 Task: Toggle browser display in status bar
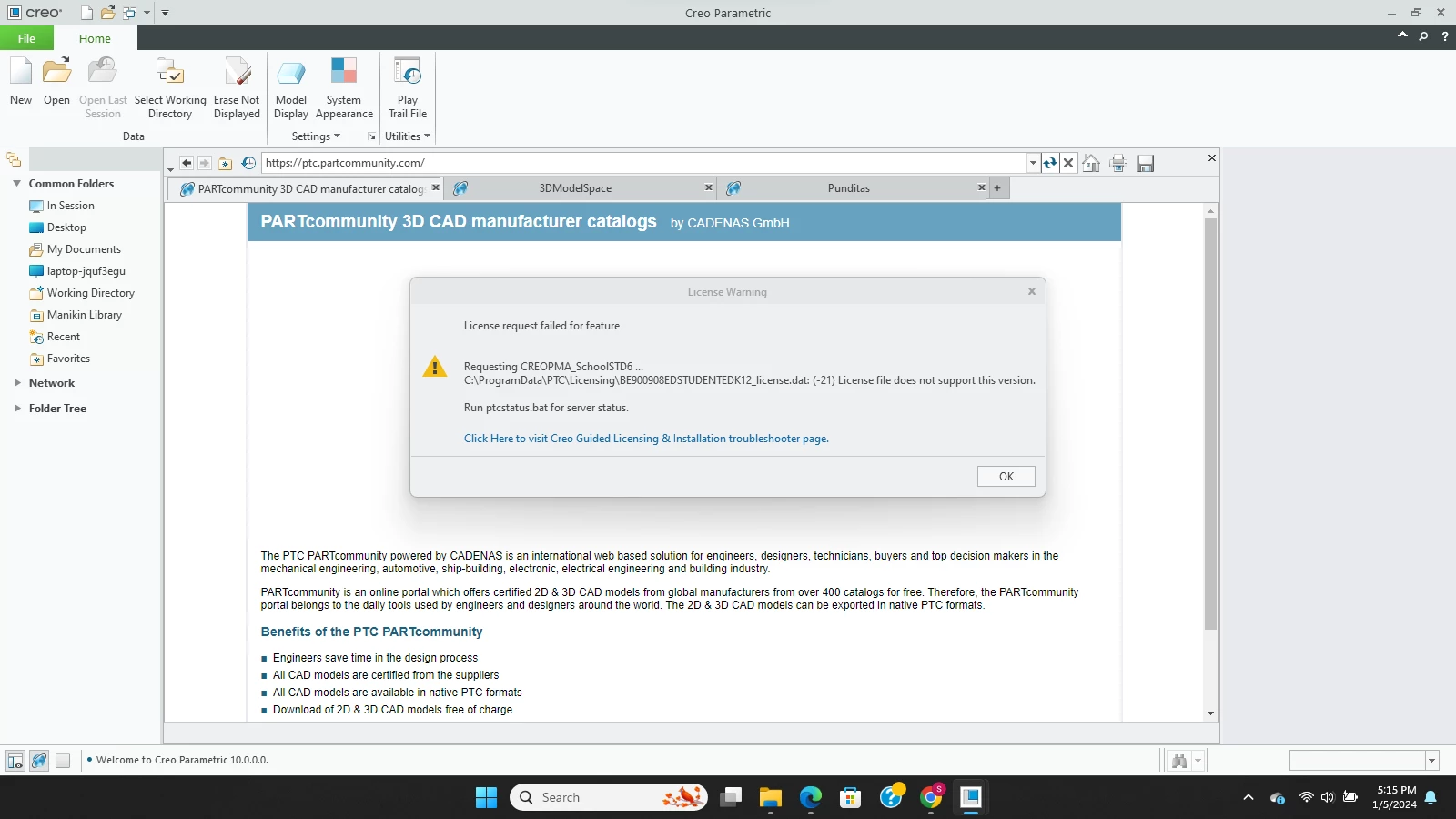point(39,761)
